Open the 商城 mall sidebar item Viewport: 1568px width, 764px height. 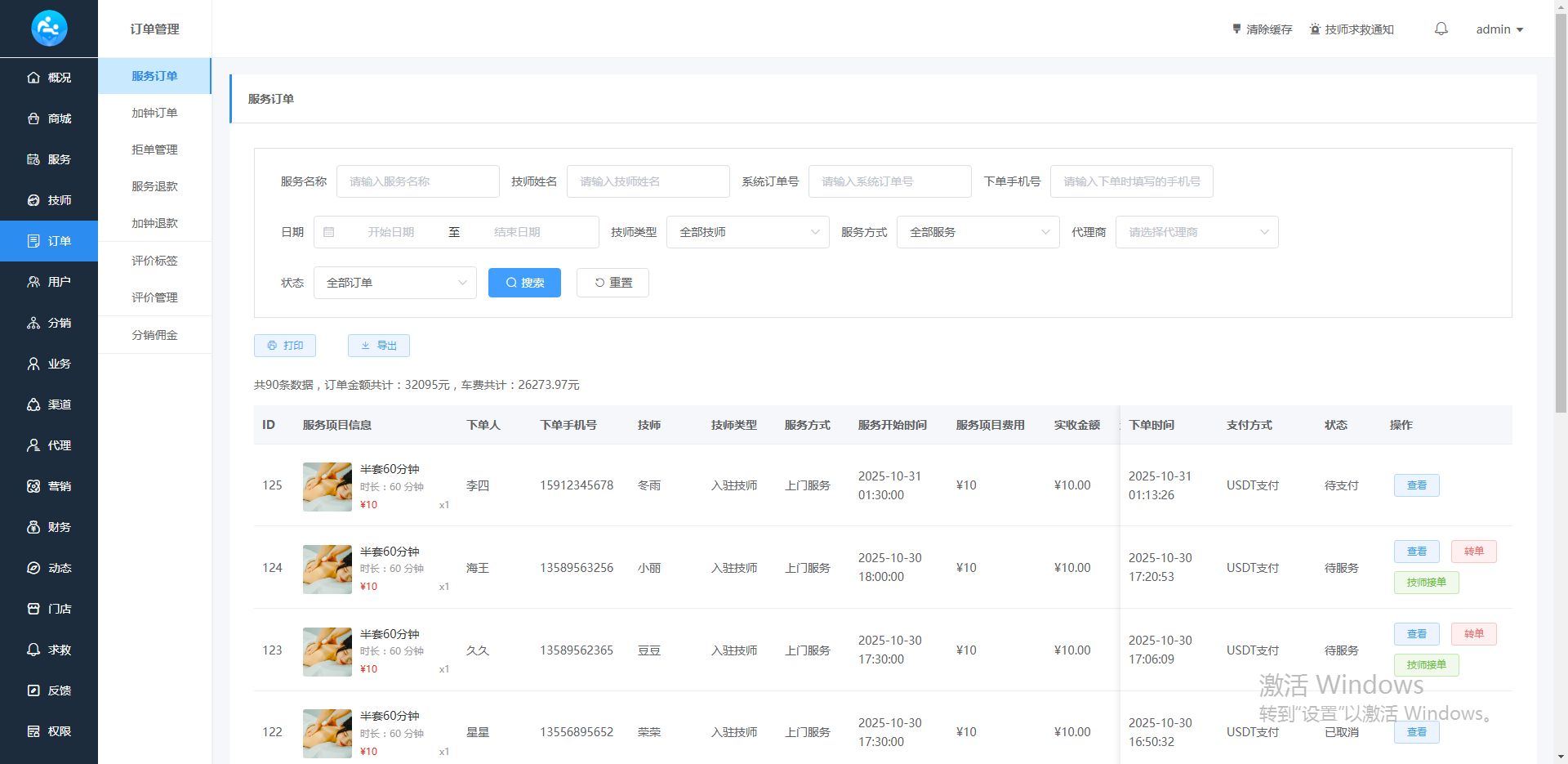point(49,118)
